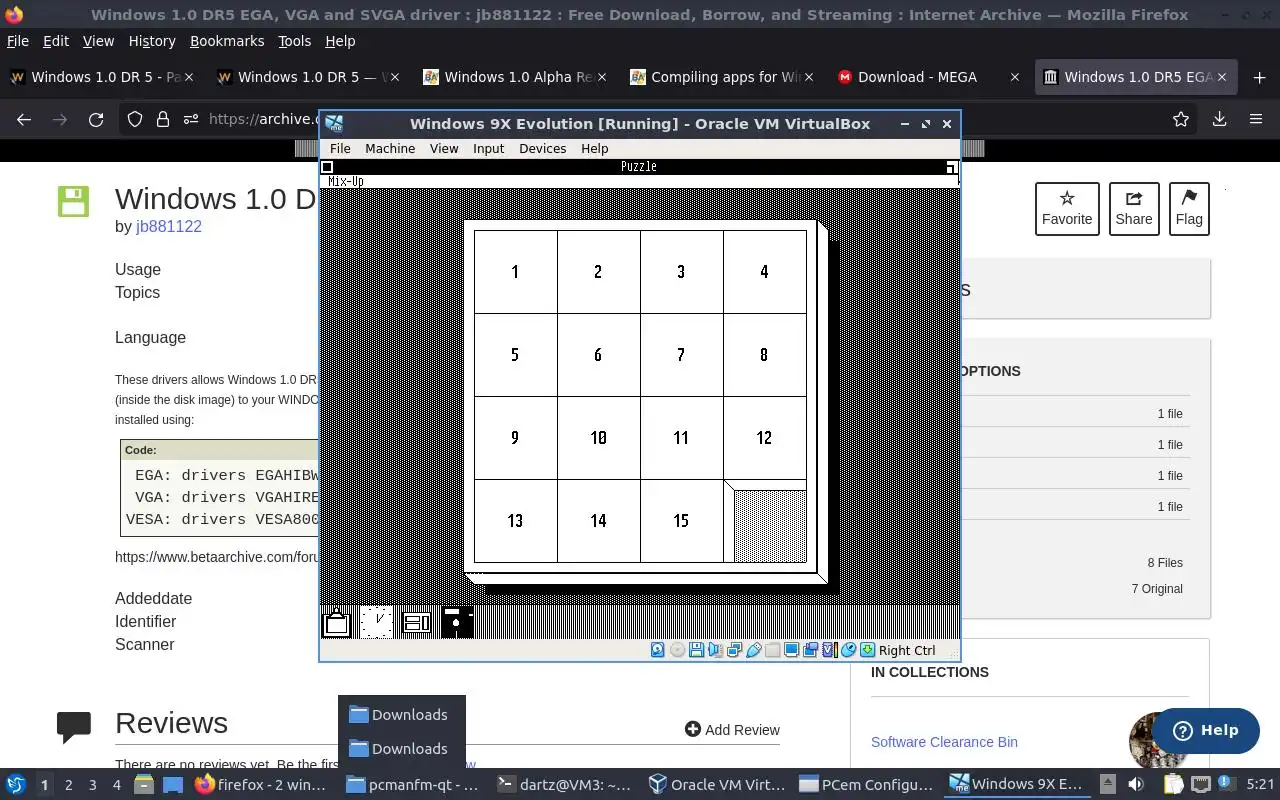
Task: Click the site padlock icon in the address bar
Action: point(163,119)
